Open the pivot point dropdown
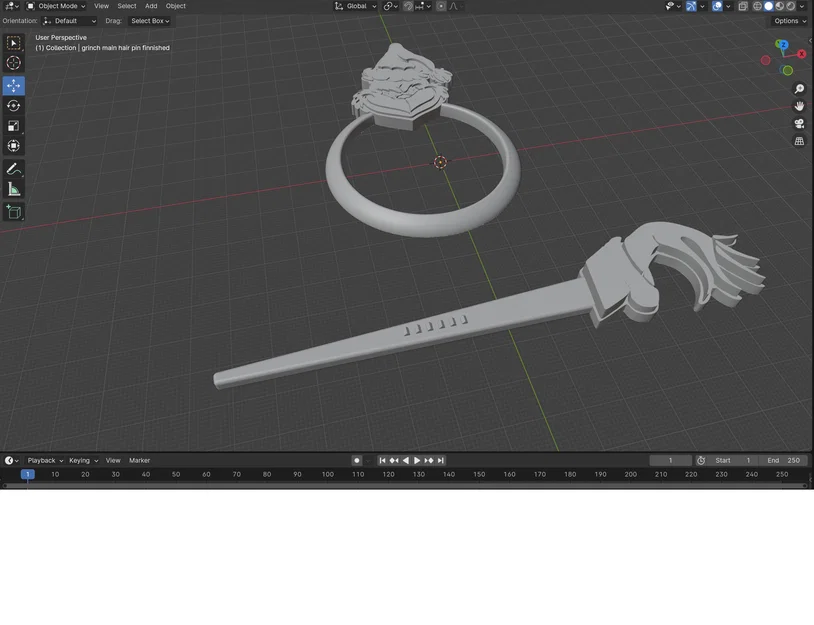This screenshot has width=814, height=625. pos(390,6)
